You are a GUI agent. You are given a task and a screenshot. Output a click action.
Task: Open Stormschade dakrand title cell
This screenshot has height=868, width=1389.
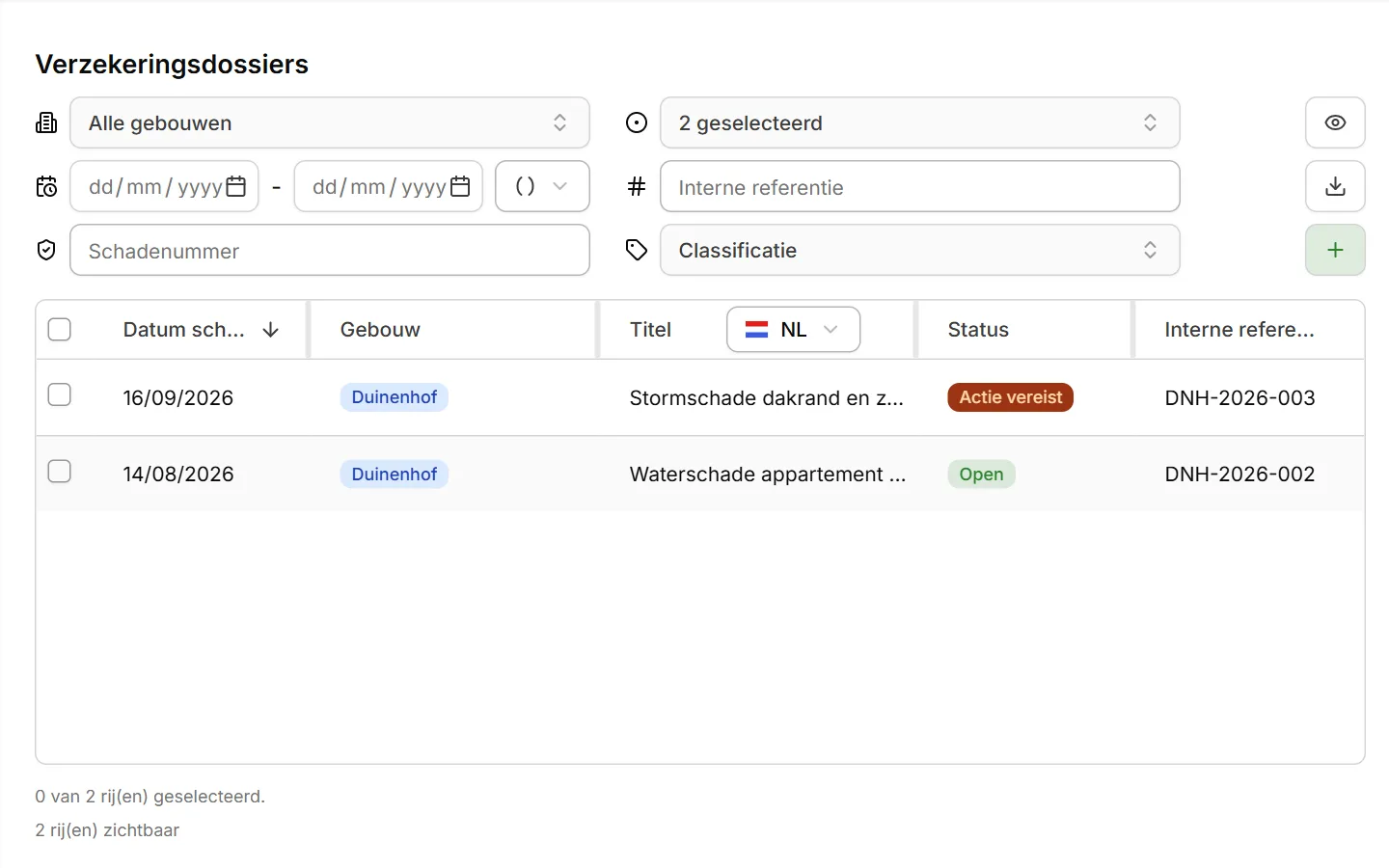point(767,398)
